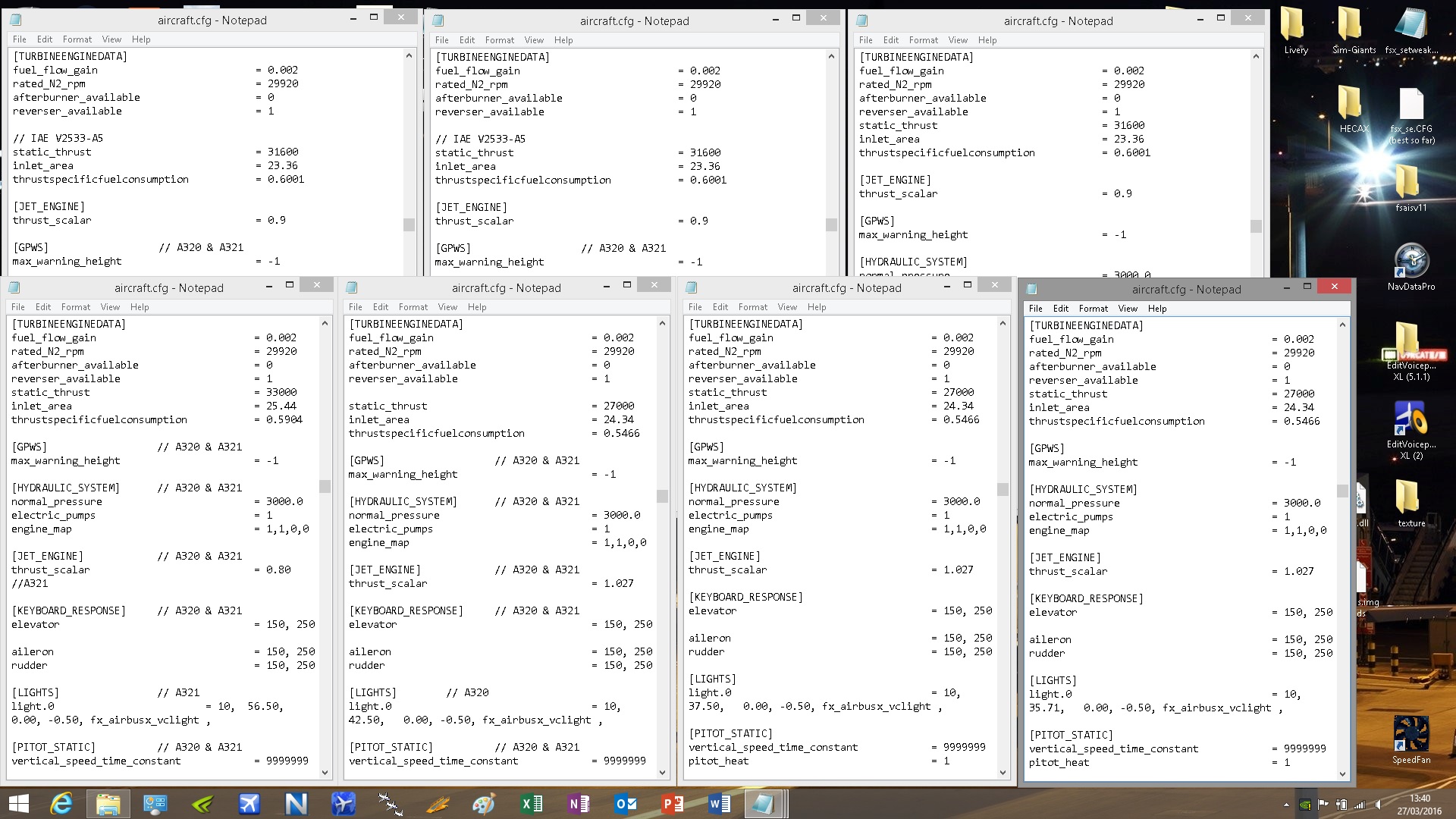Open the fsx_setweak notepad file icon
1456x819 pixels.
[1410, 25]
